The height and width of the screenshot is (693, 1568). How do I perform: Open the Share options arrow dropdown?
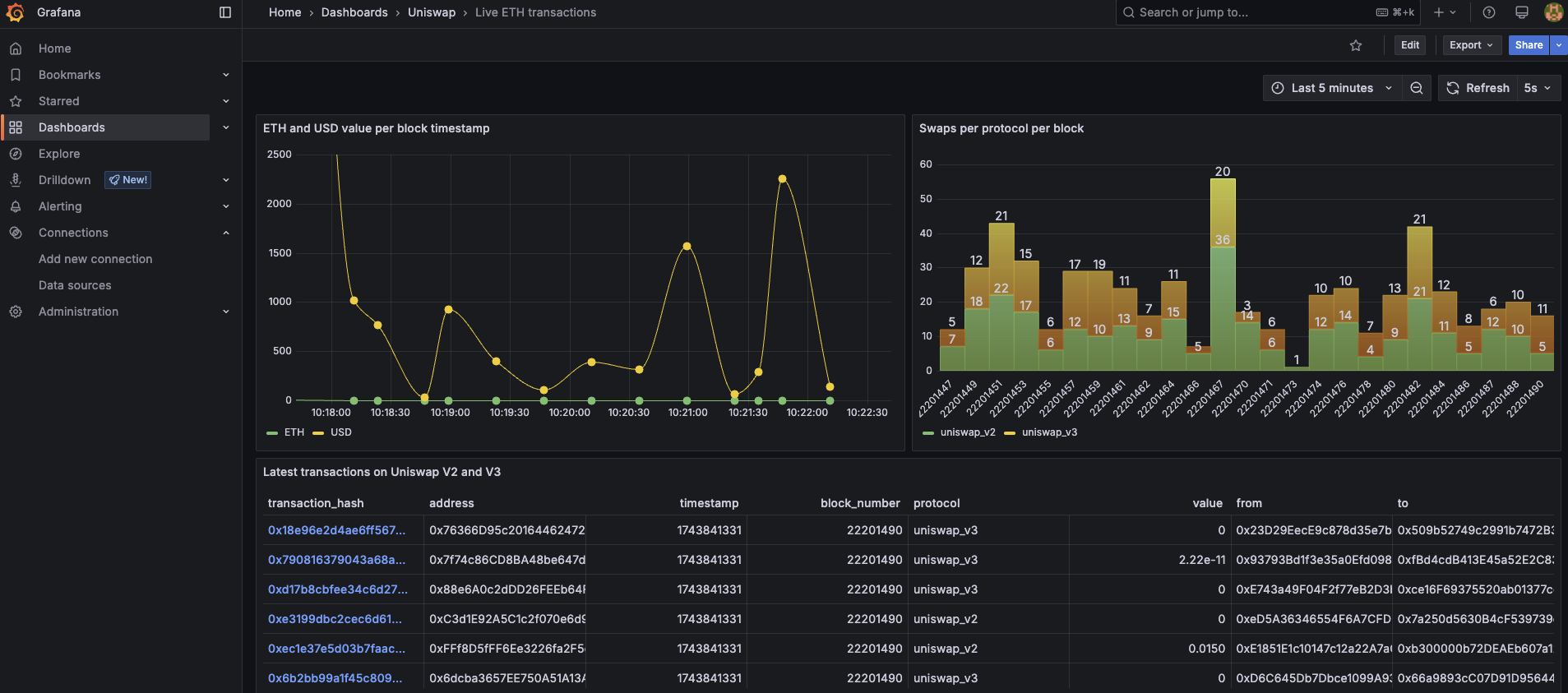[1558, 45]
